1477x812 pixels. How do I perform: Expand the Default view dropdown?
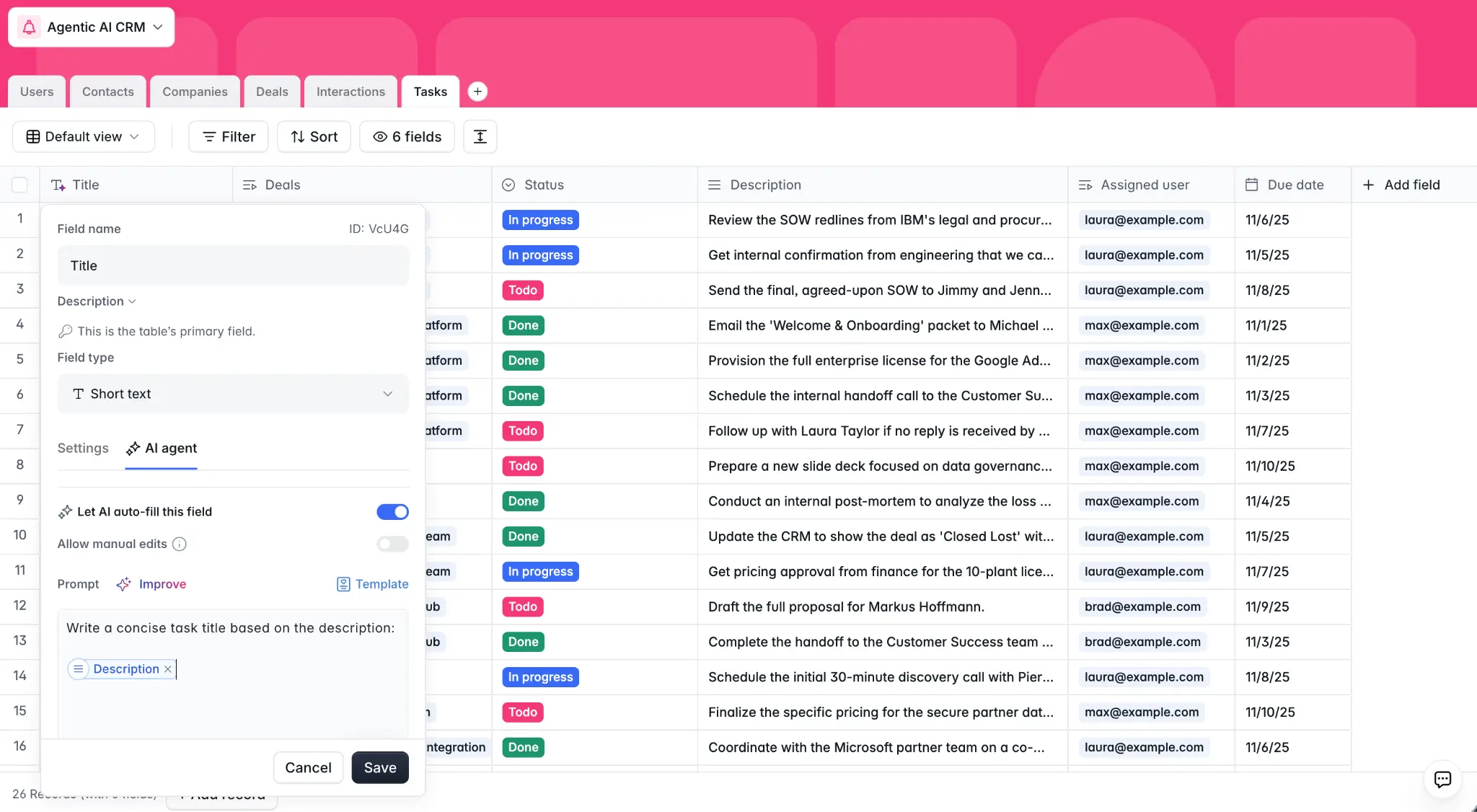(84, 137)
